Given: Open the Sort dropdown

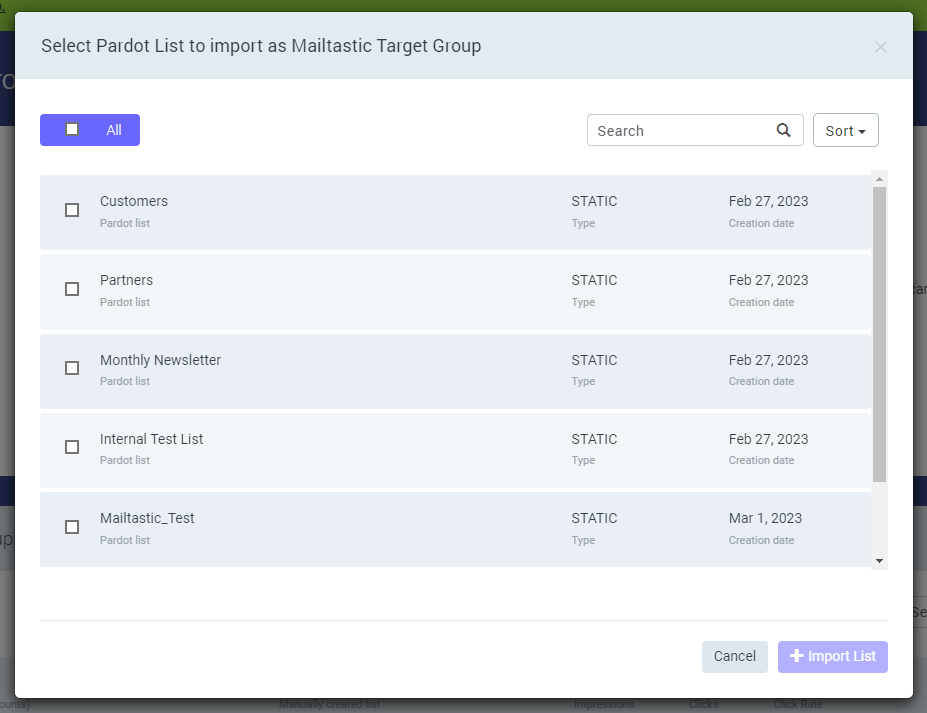Looking at the screenshot, I should point(845,130).
